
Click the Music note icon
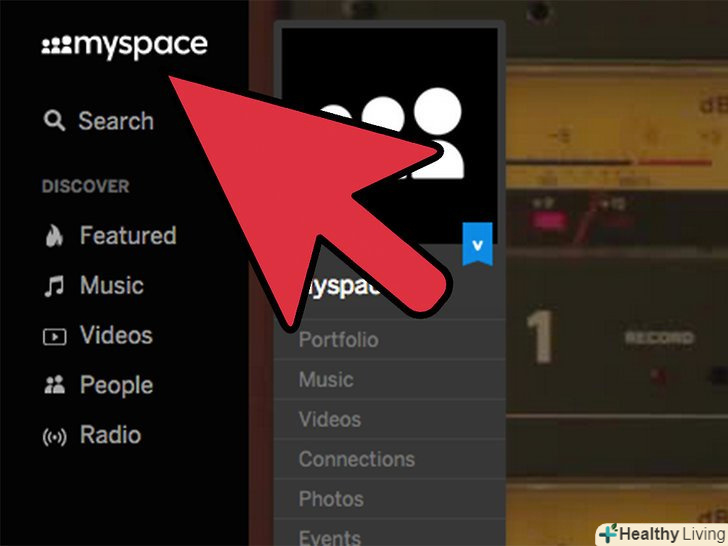tap(54, 286)
